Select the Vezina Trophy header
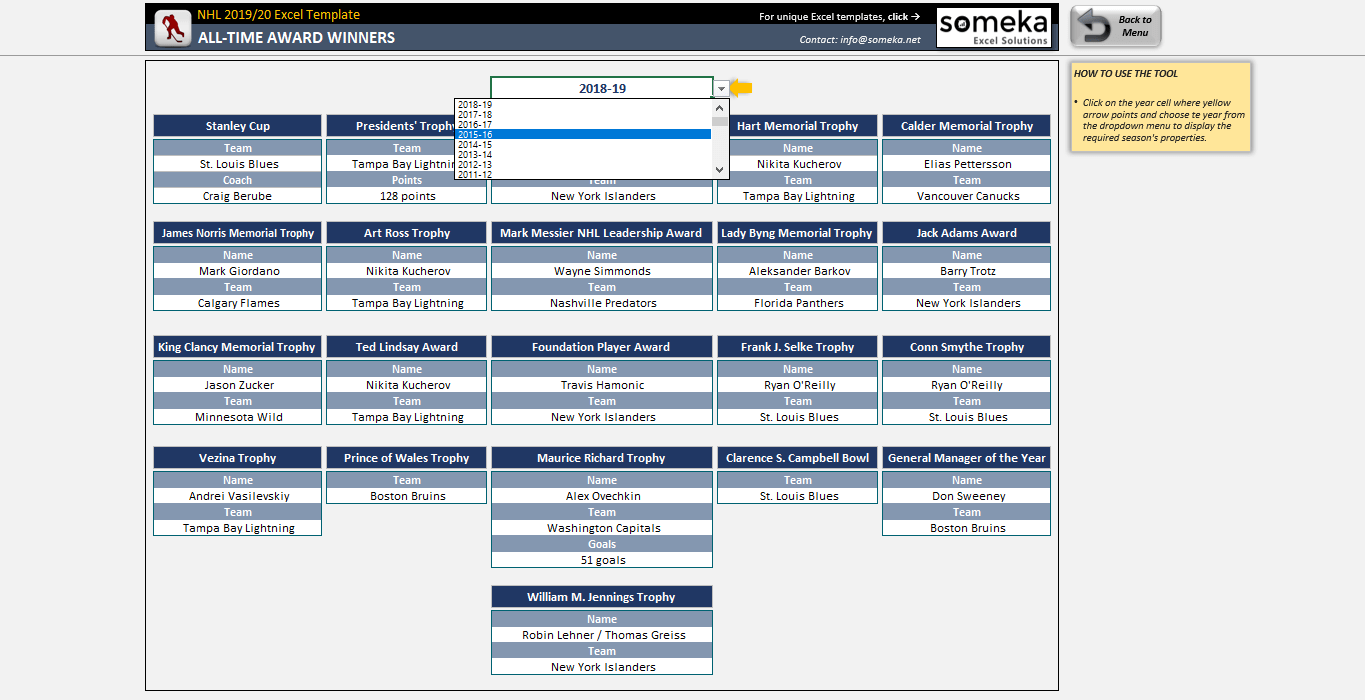Viewport: 1365px width, 700px height. pyautogui.click(x=238, y=458)
